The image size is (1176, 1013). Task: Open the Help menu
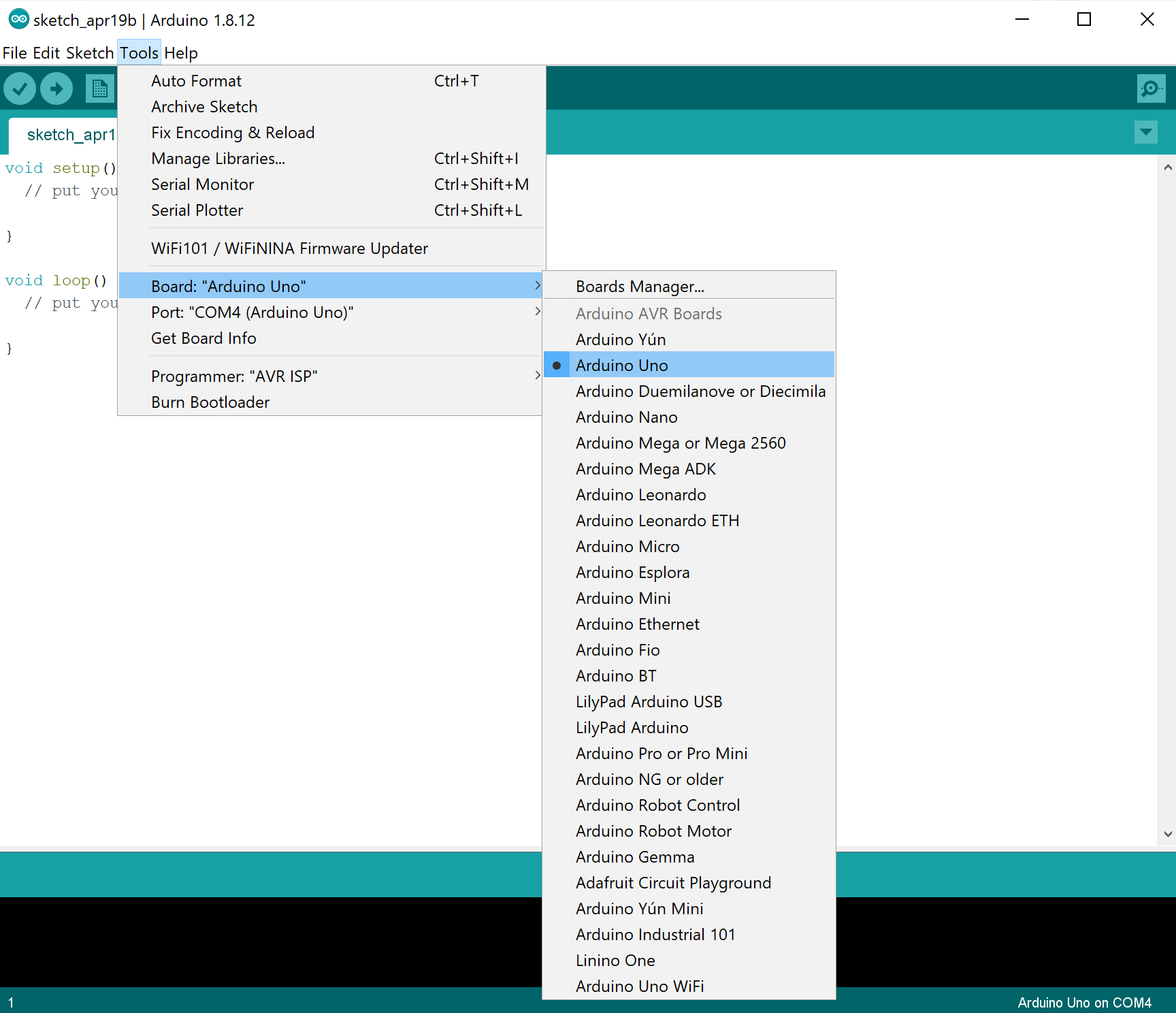pyautogui.click(x=181, y=52)
